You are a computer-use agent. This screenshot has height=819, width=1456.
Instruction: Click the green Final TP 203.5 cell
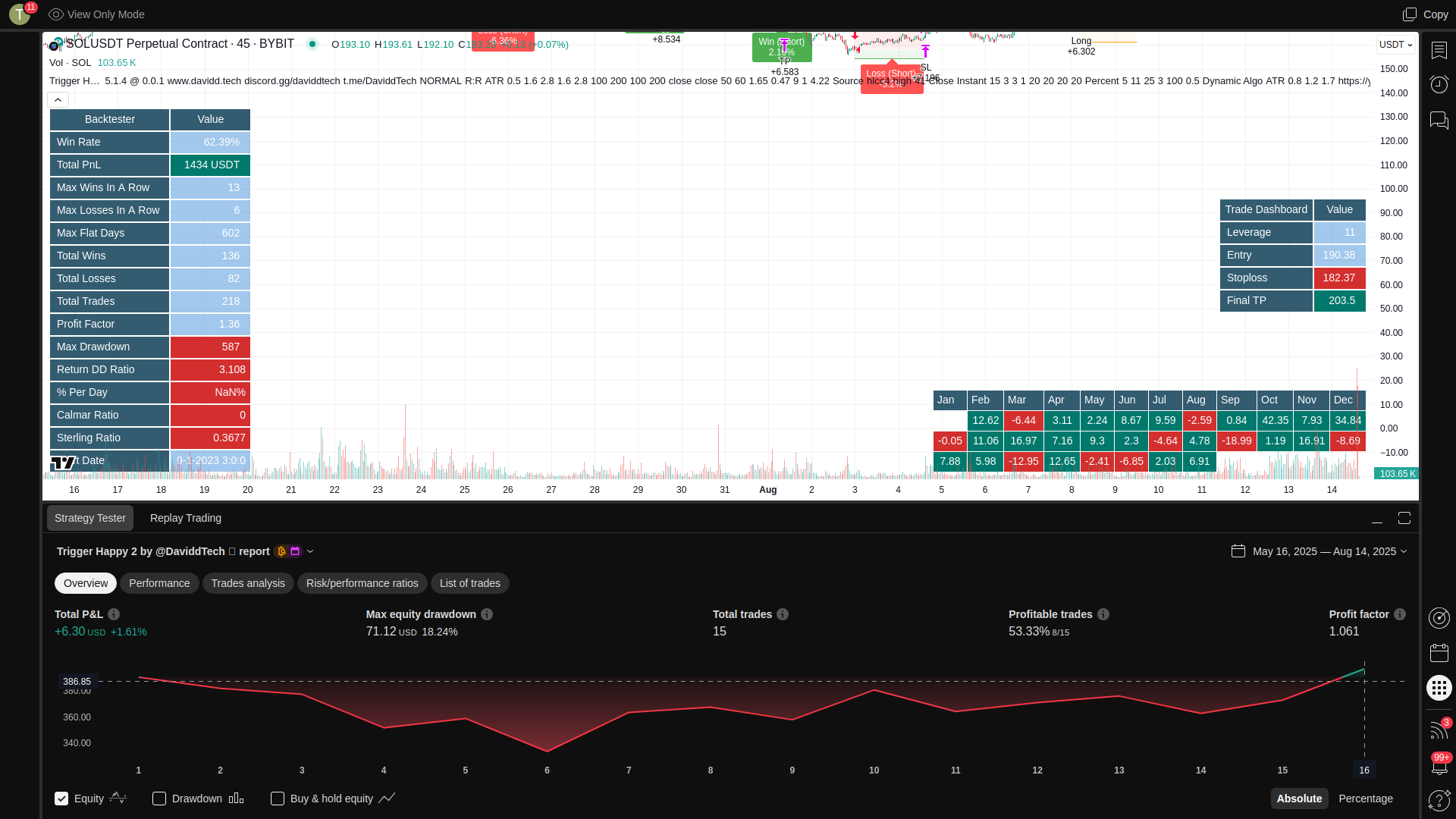pos(1339,301)
